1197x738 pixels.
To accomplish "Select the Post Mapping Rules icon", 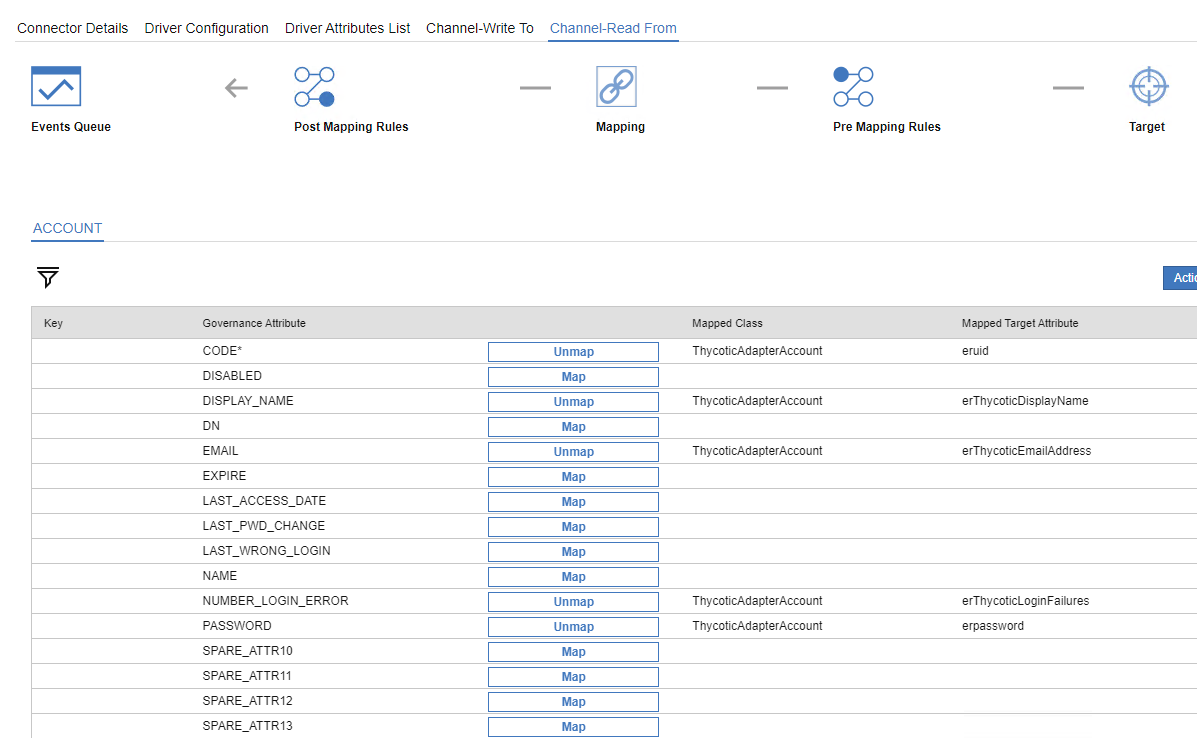I will tap(314, 87).
